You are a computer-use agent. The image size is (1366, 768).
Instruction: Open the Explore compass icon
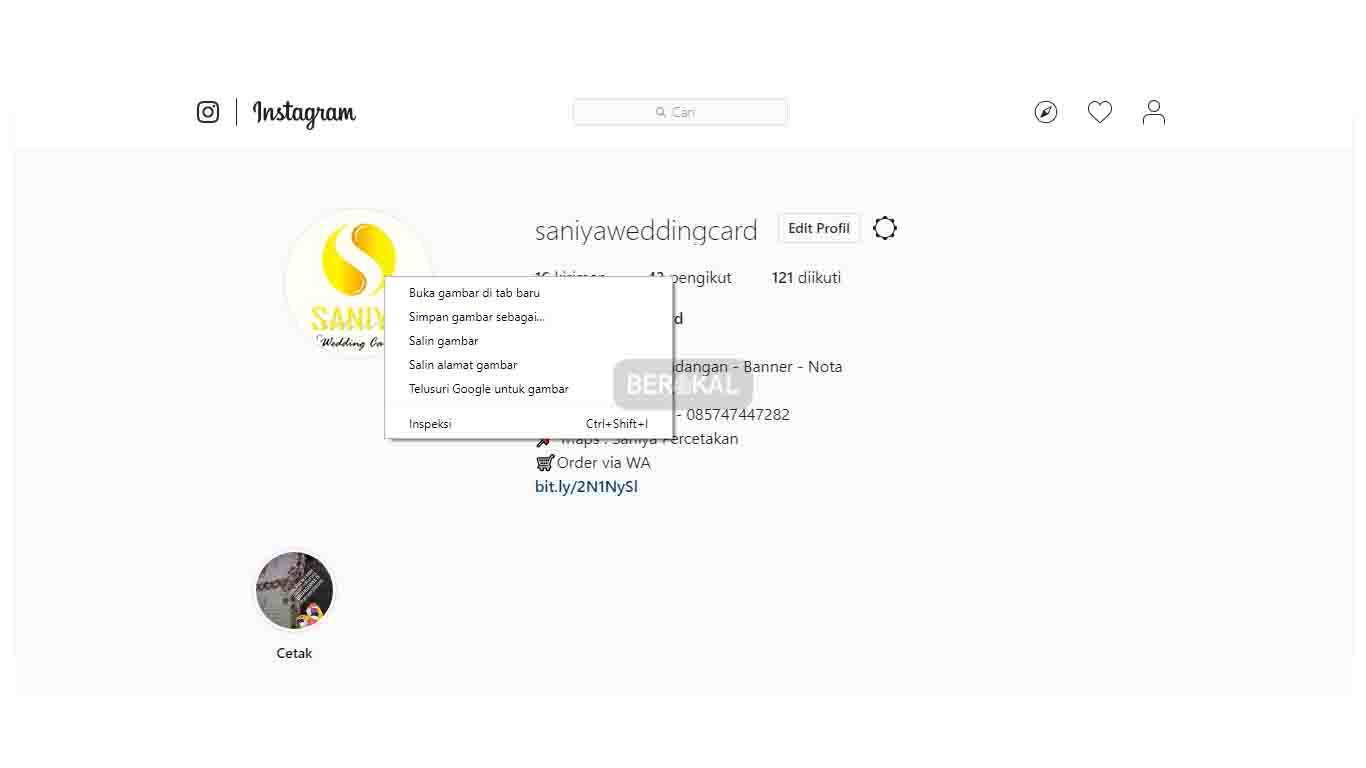click(x=1046, y=112)
